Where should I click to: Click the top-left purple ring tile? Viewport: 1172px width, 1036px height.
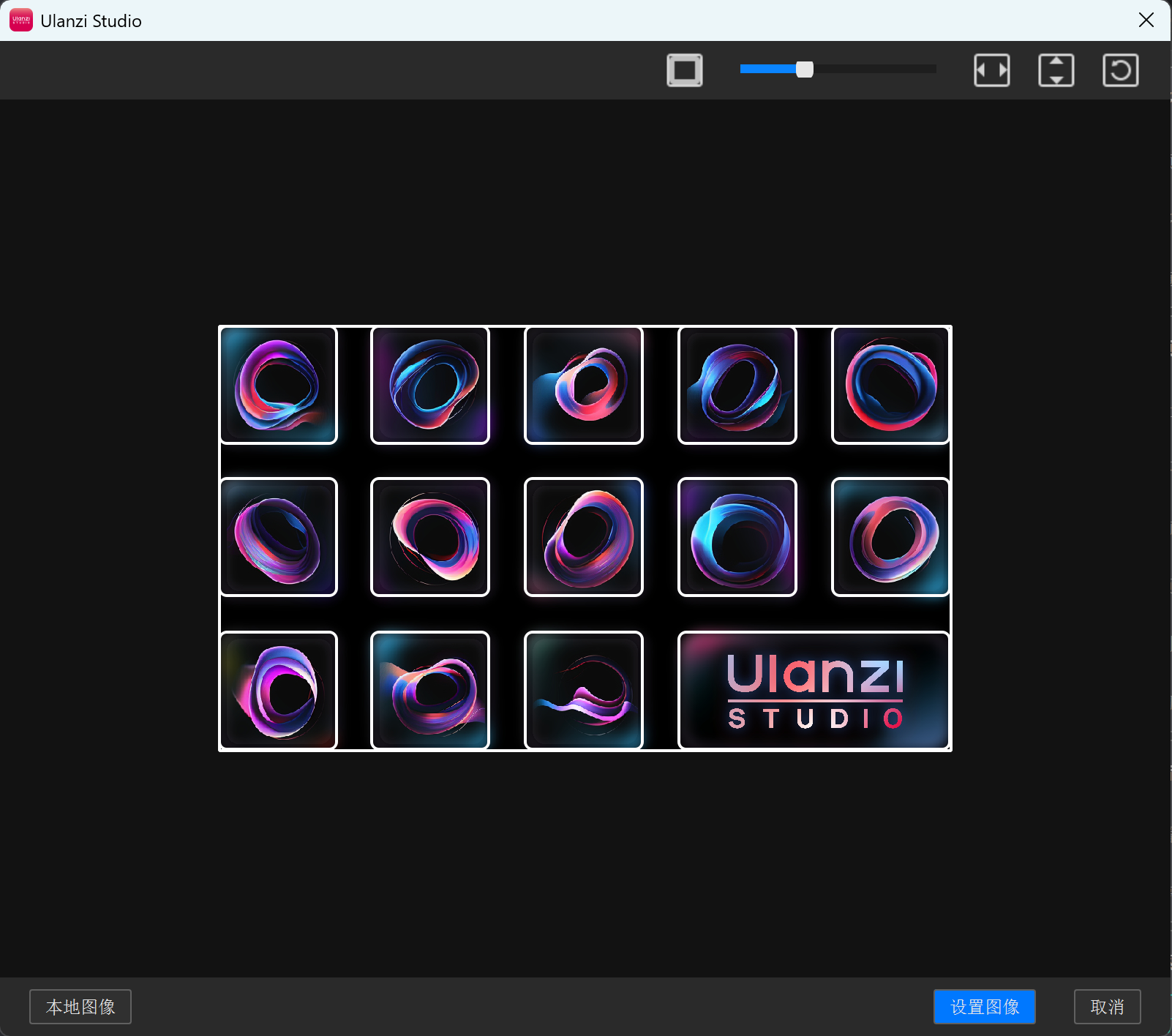(x=279, y=386)
